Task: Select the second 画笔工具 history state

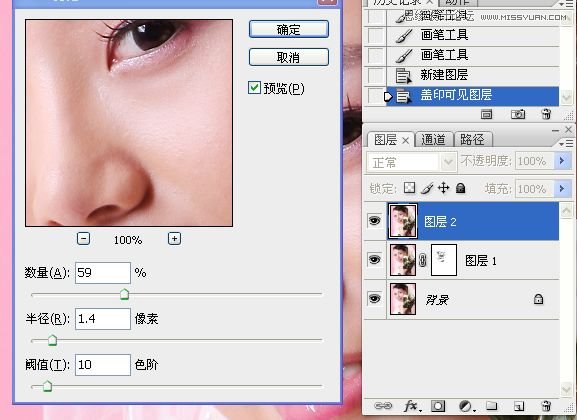Action: [473, 55]
